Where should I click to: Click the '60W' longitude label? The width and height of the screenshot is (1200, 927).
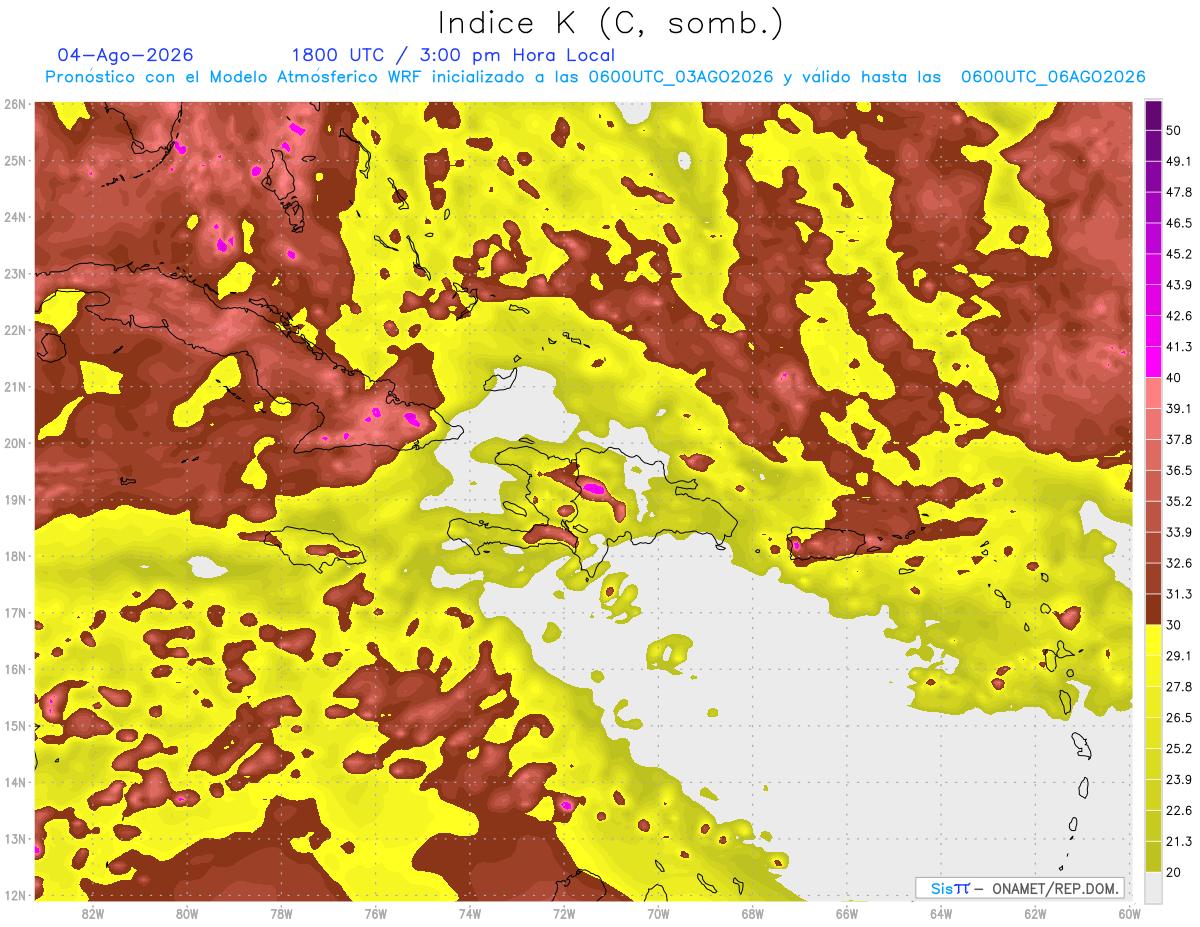pyautogui.click(x=1130, y=913)
